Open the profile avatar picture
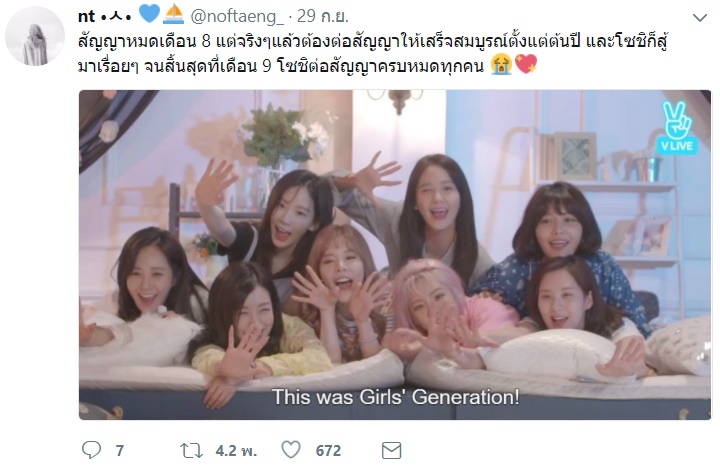Viewport: 720px width, 470px height. (x=35, y=36)
